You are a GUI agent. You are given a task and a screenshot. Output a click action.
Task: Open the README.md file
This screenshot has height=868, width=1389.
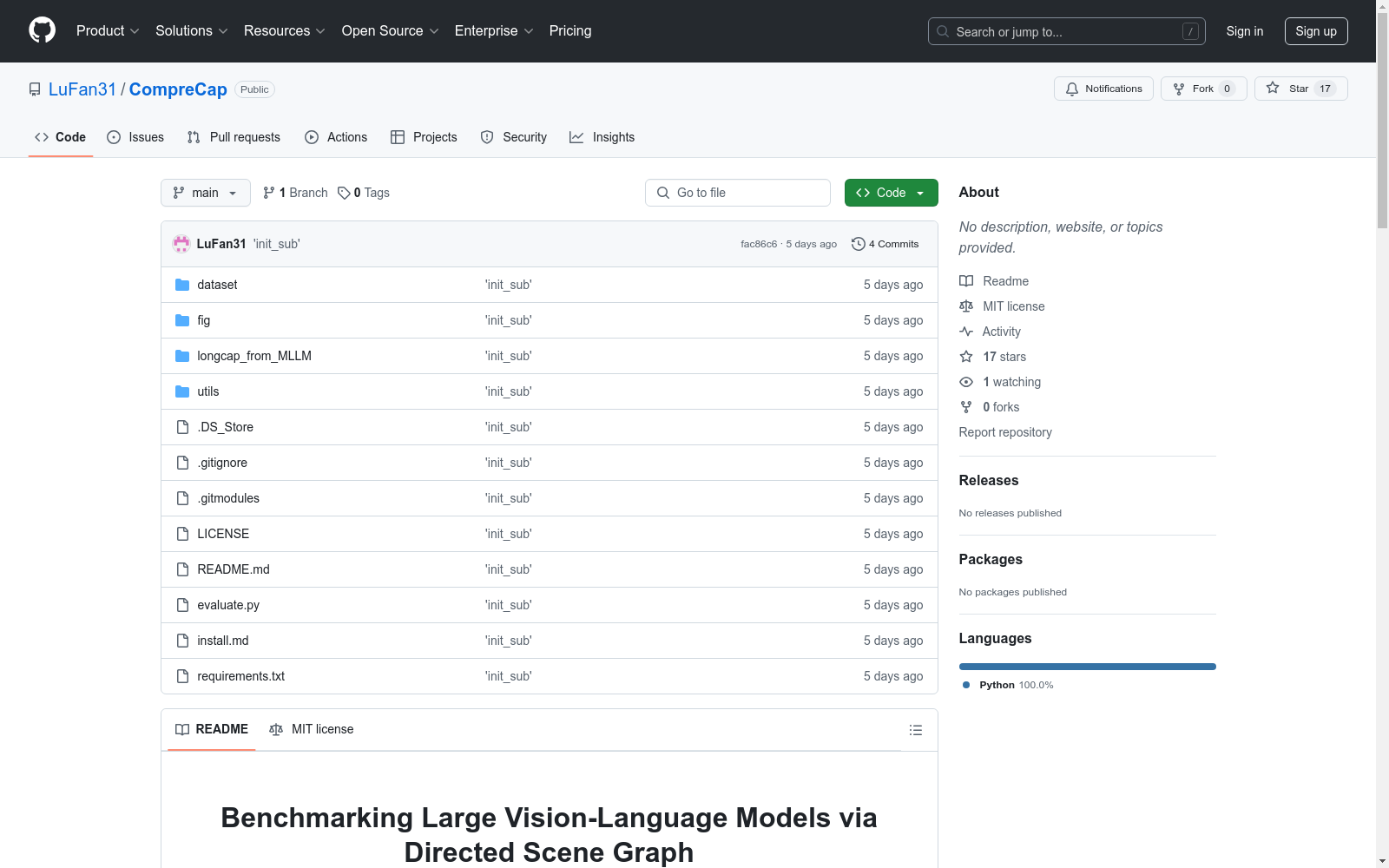(234, 569)
